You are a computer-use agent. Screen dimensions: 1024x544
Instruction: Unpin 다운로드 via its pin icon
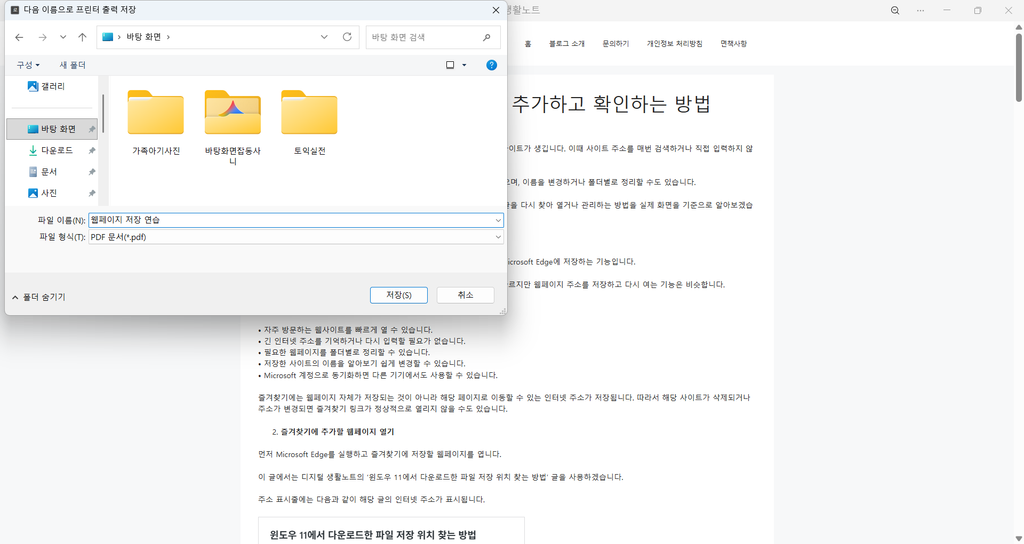(x=91, y=151)
